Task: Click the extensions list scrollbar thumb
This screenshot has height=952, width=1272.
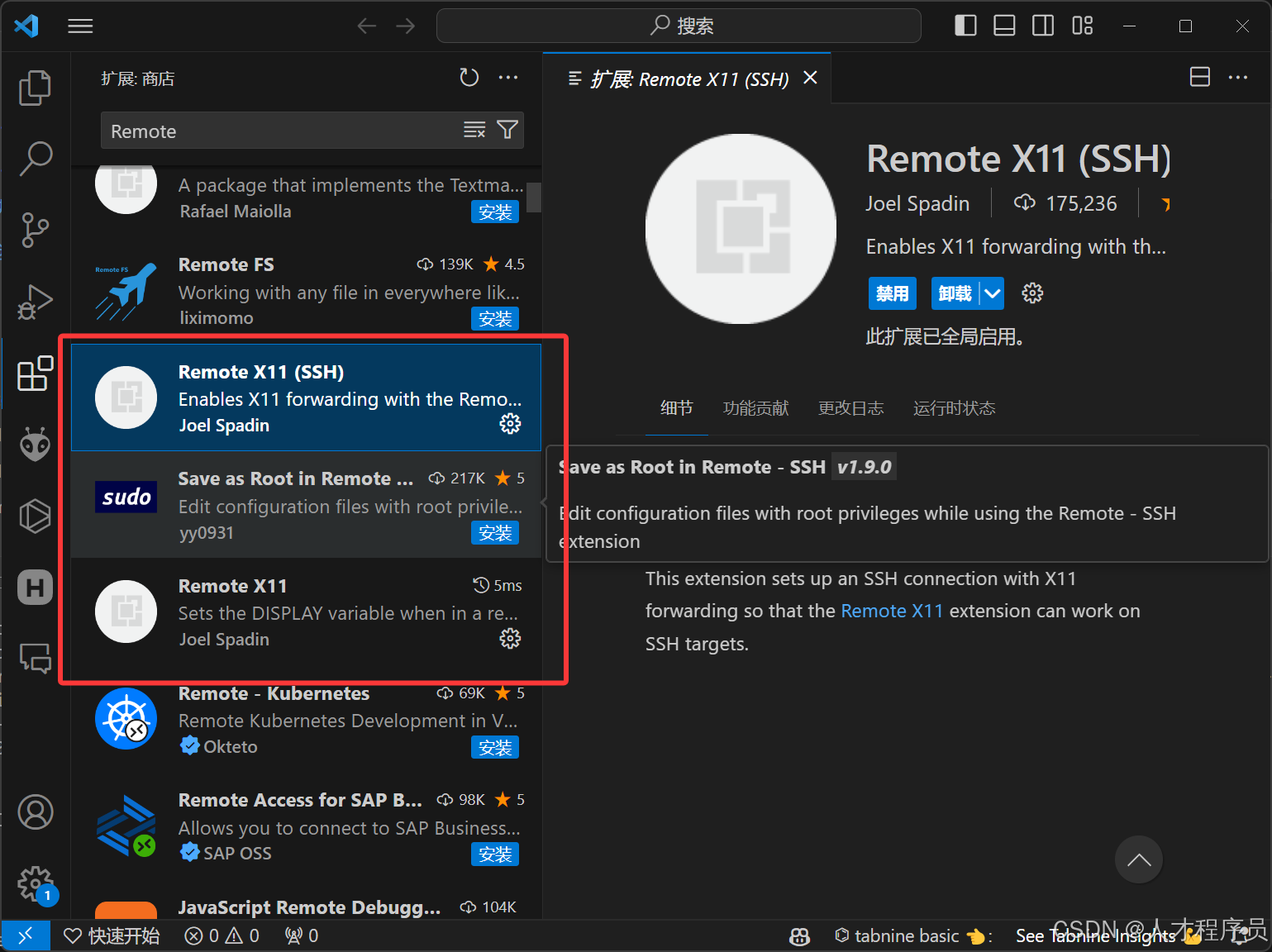Action: (x=534, y=198)
